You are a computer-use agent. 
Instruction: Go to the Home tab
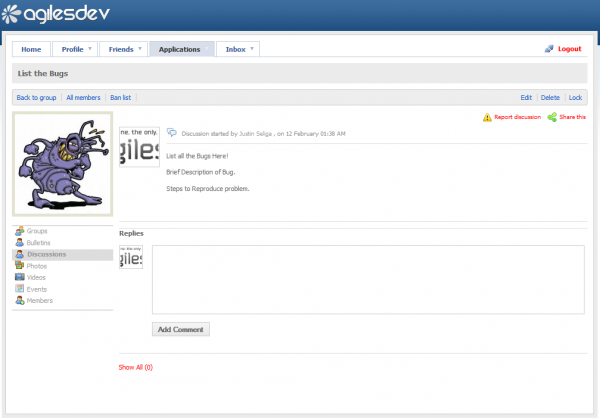[31, 49]
